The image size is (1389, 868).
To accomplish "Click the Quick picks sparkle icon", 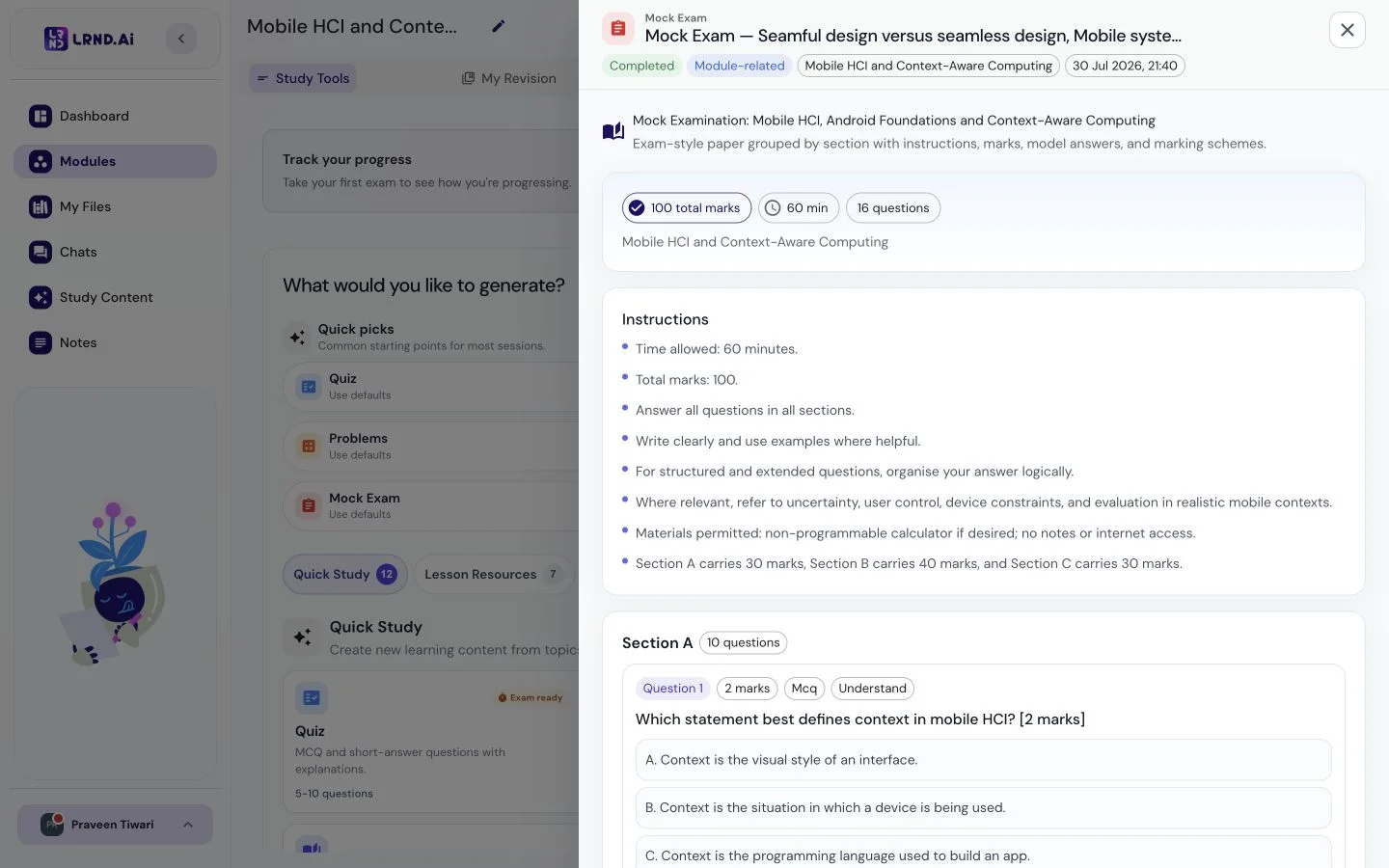I will pyautogui.click(x=298, y=337).
